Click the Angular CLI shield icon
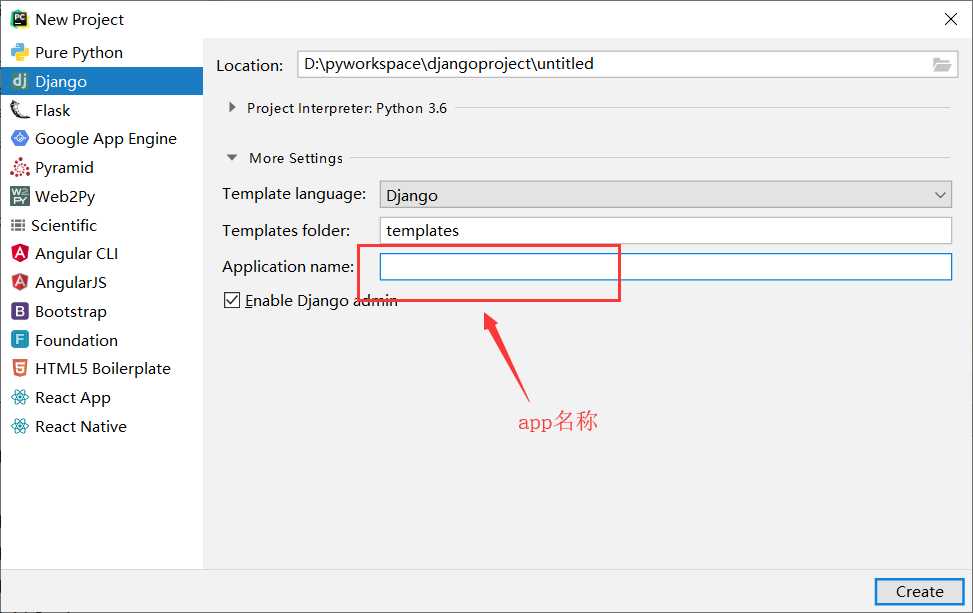The image size is (973, 613). [x=20, y=253]
